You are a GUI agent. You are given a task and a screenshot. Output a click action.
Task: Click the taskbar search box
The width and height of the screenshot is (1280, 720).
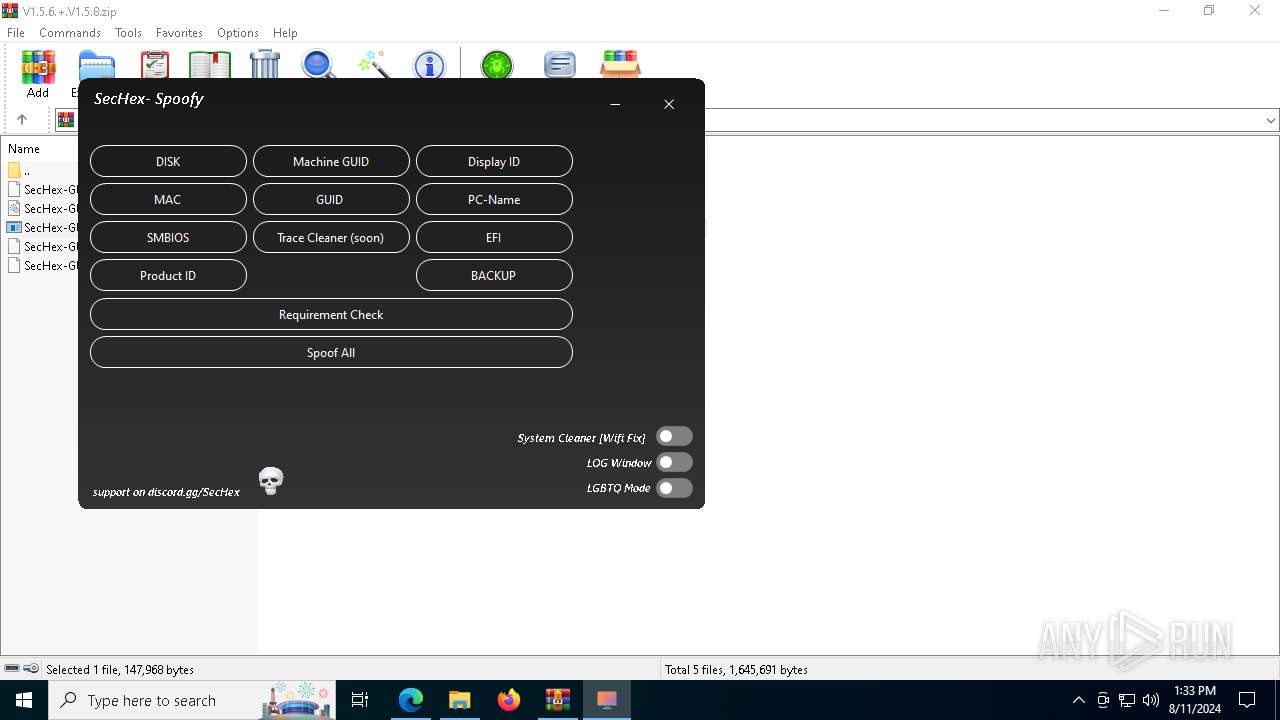click(x=190, y=700)
